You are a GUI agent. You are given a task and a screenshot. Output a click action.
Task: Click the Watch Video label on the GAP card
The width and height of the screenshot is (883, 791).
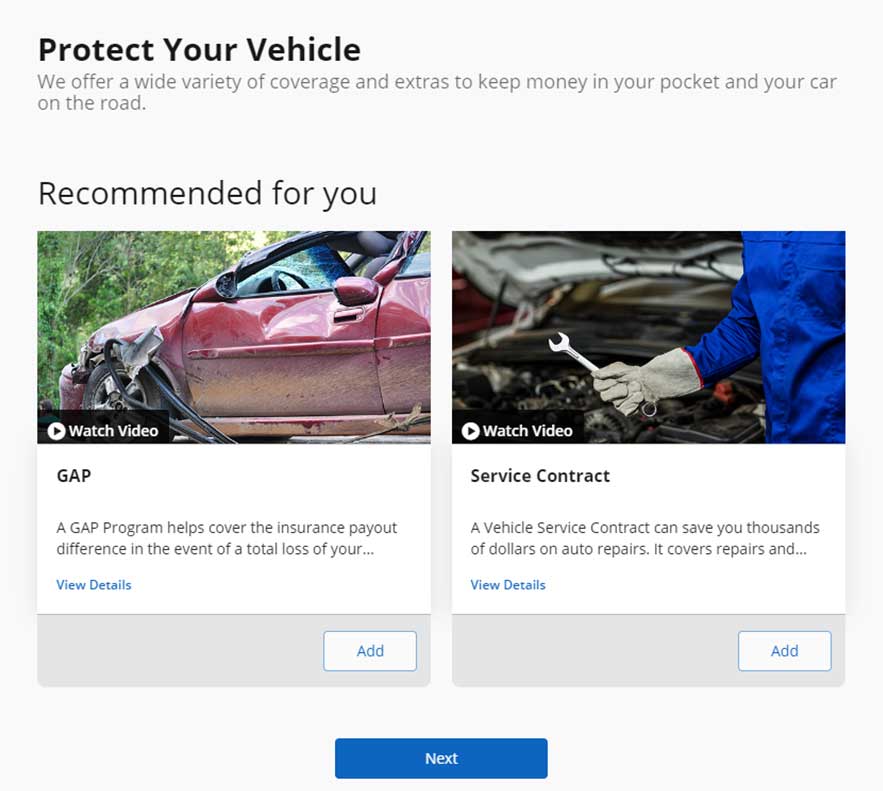113,431
